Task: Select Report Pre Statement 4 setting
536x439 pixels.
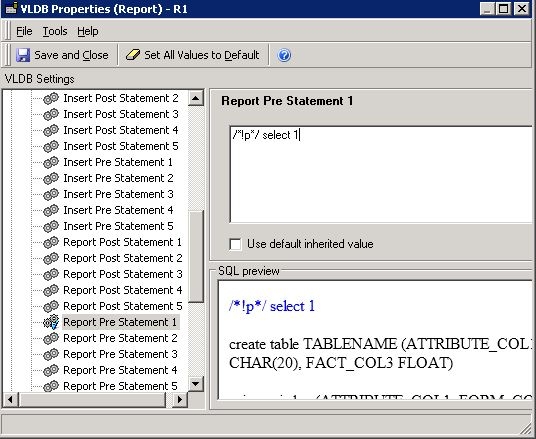Action: (x=120, y=370)
